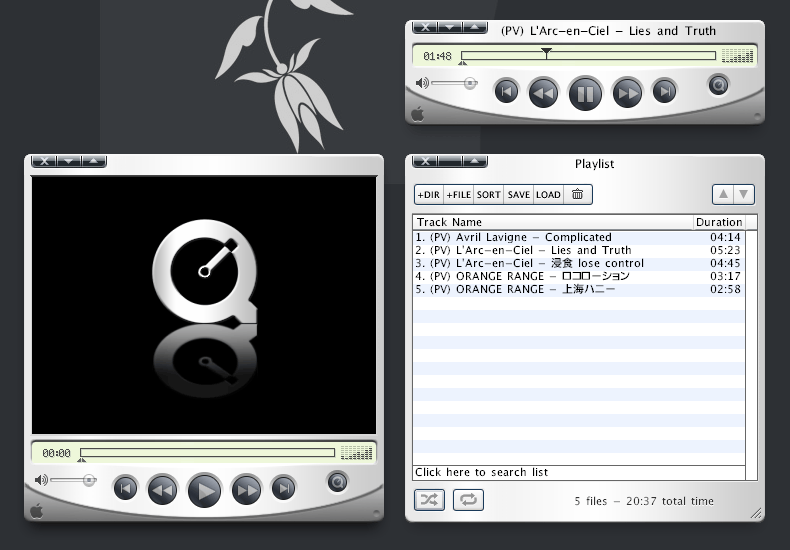
Task: Click the QuickTime logo button in video window
Action: (x=338, y=482)
